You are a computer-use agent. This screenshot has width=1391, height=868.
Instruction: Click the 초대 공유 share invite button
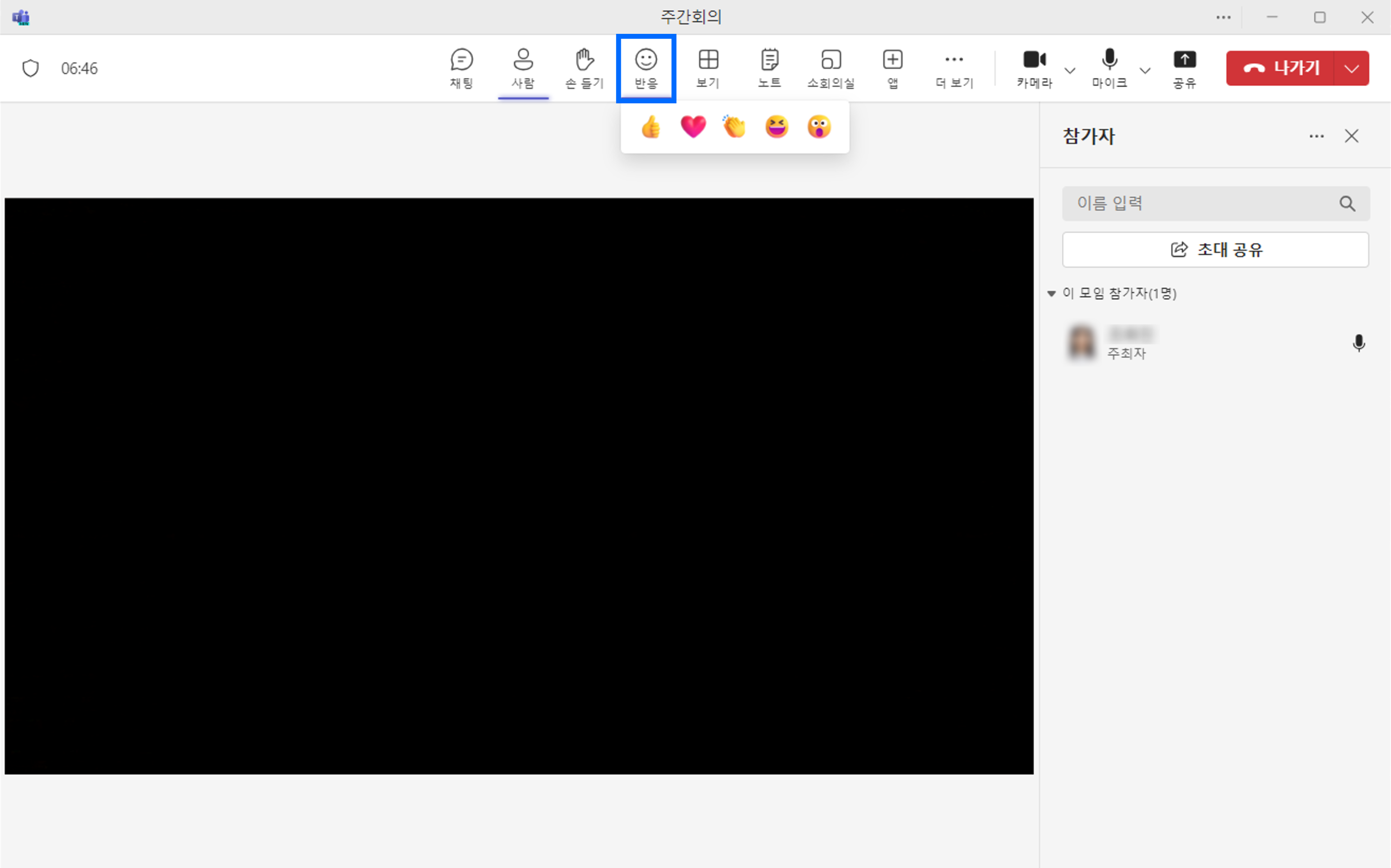pyautogui.click(x=1215, y=250)
